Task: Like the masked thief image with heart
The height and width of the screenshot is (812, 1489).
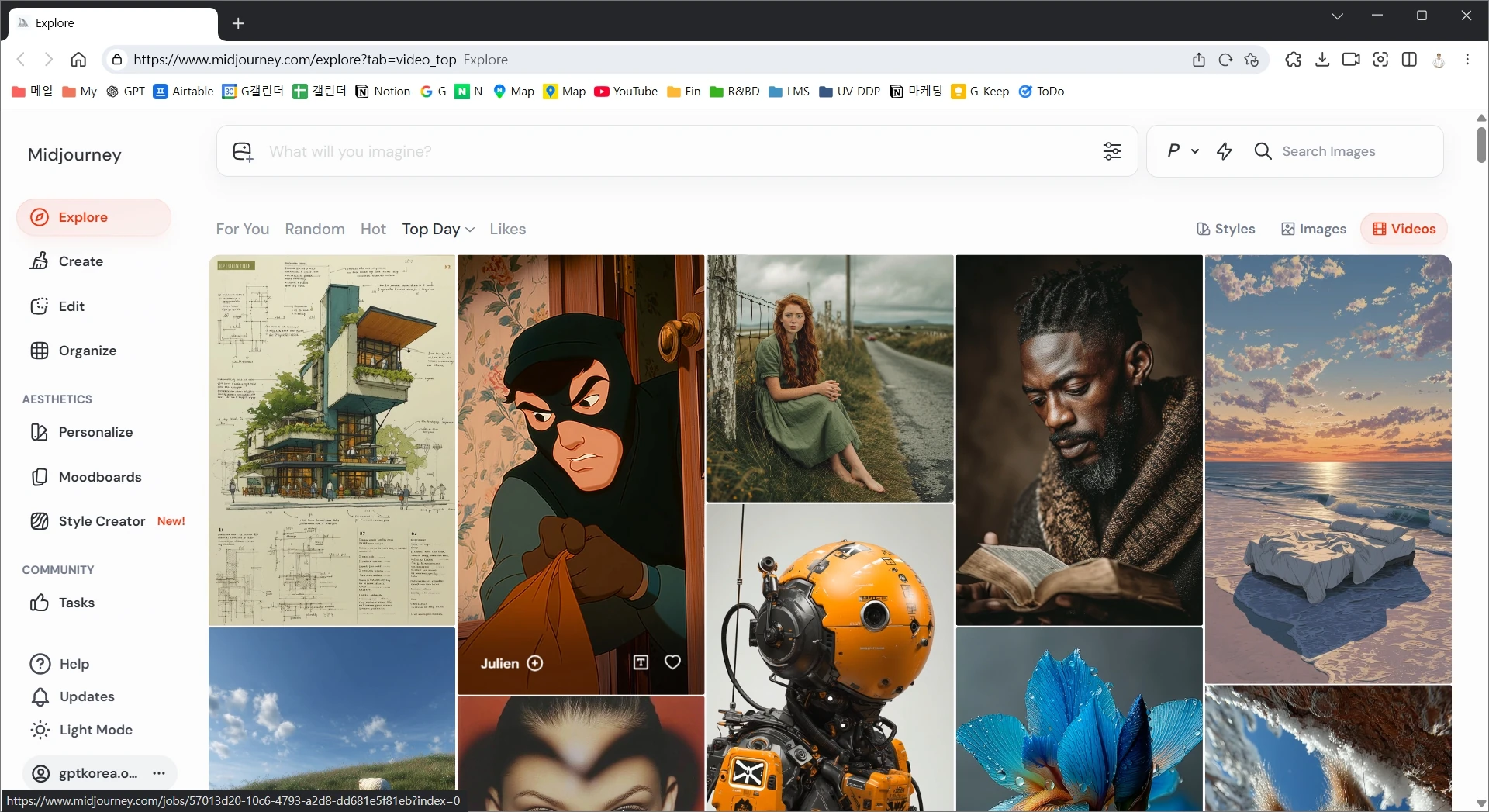Action: (672, 662)
